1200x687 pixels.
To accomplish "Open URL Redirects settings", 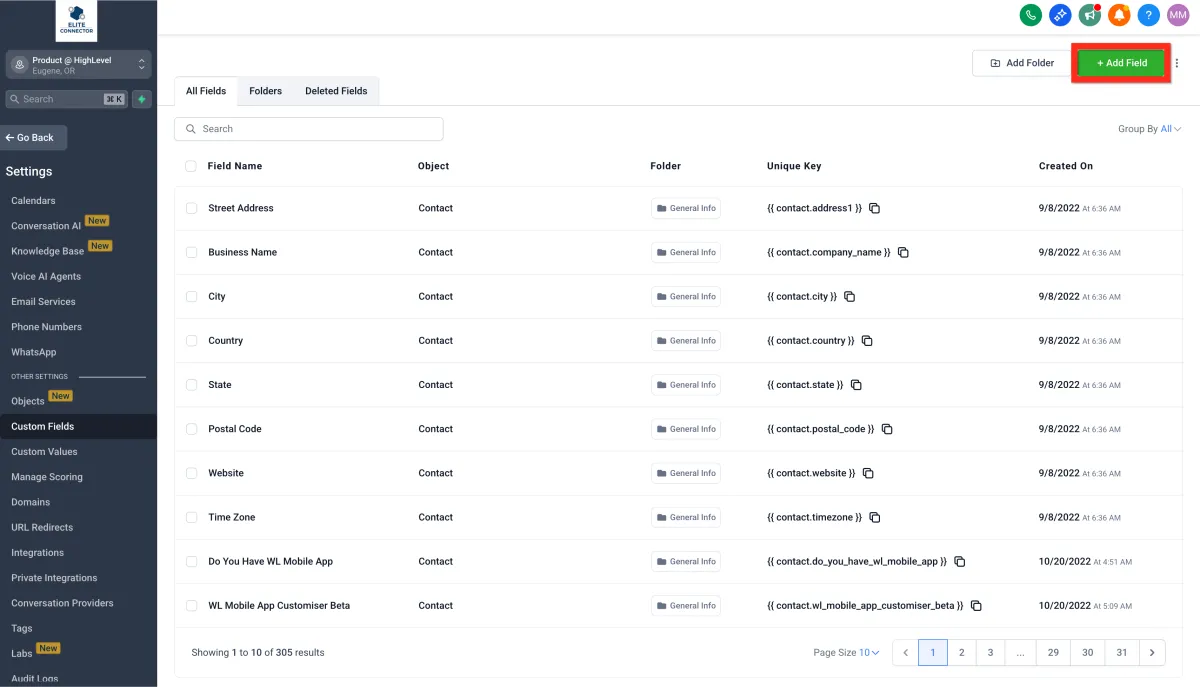I will tap(42, 527).
